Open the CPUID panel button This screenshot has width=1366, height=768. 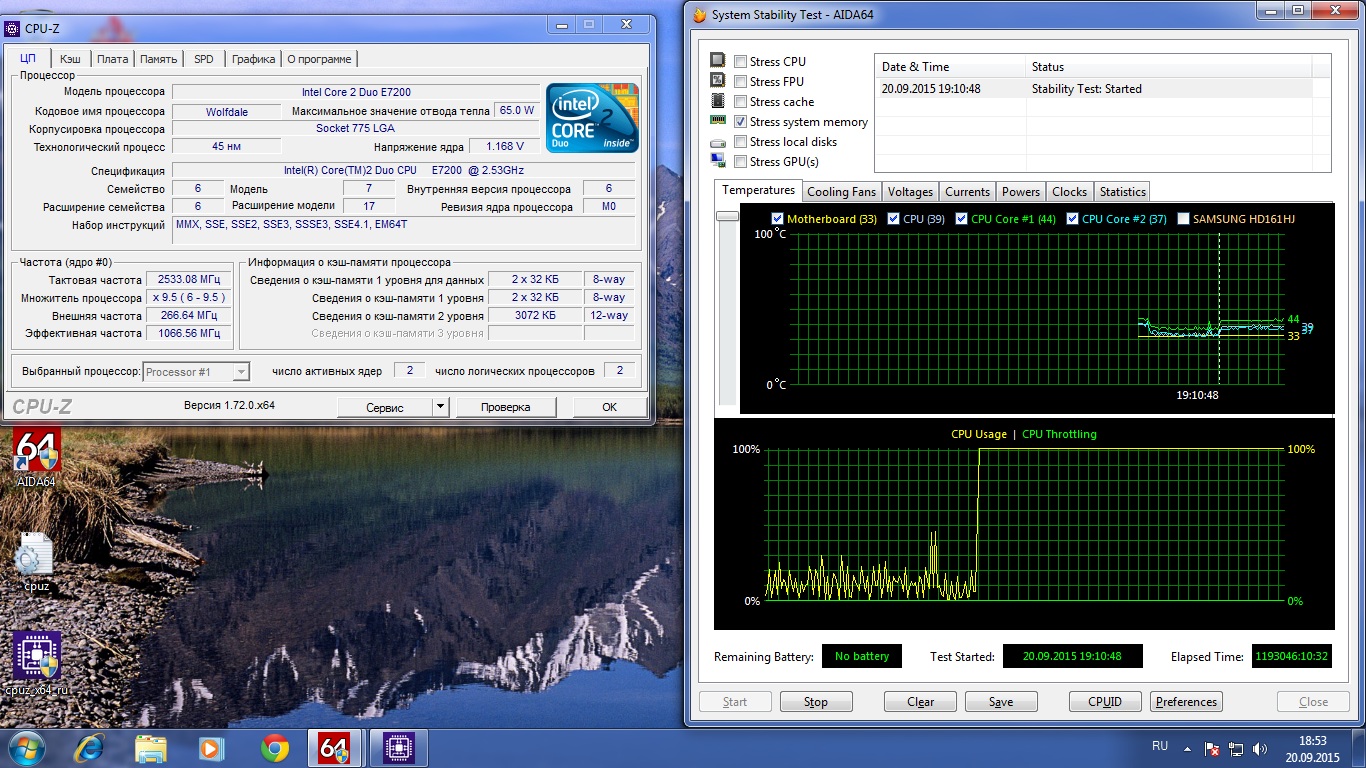click(x=1105, y=702)
